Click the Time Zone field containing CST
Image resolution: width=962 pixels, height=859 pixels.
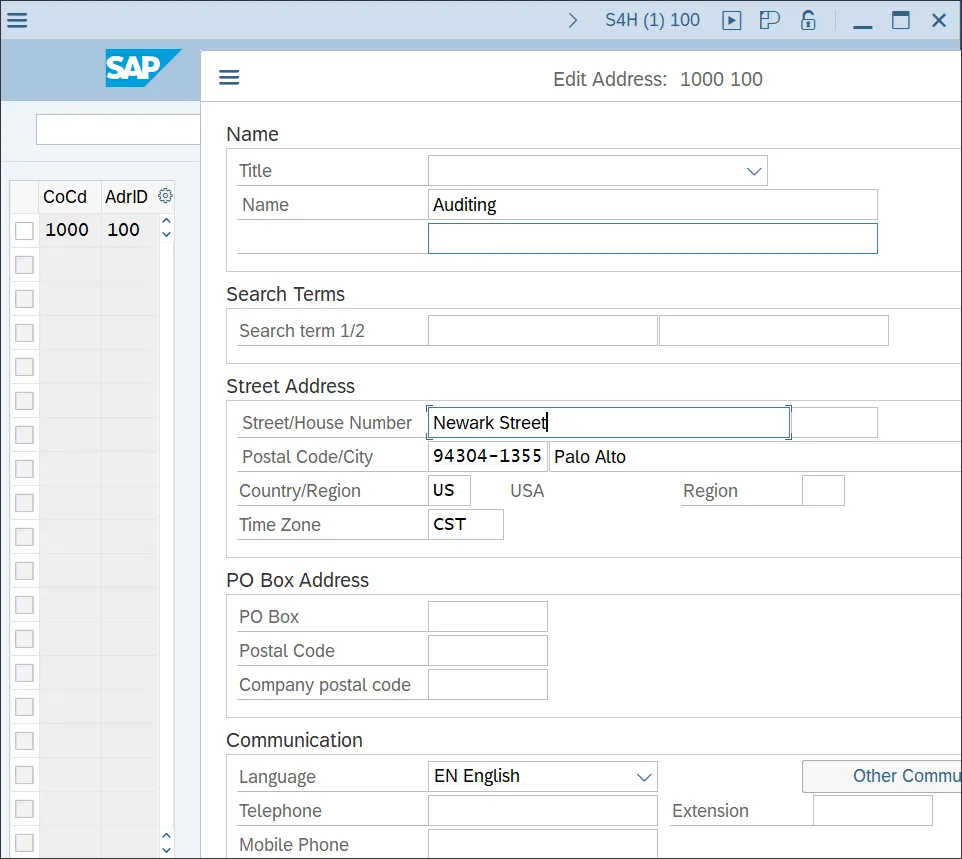pyautogui.click(x=465, y=525)
